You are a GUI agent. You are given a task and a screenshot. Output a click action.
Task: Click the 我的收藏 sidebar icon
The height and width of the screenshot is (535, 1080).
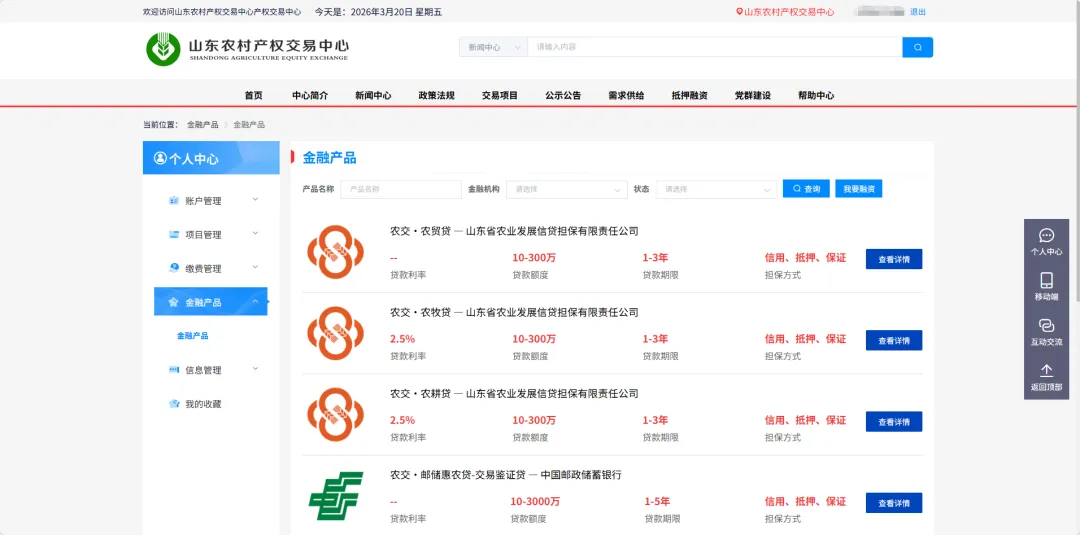174,403
